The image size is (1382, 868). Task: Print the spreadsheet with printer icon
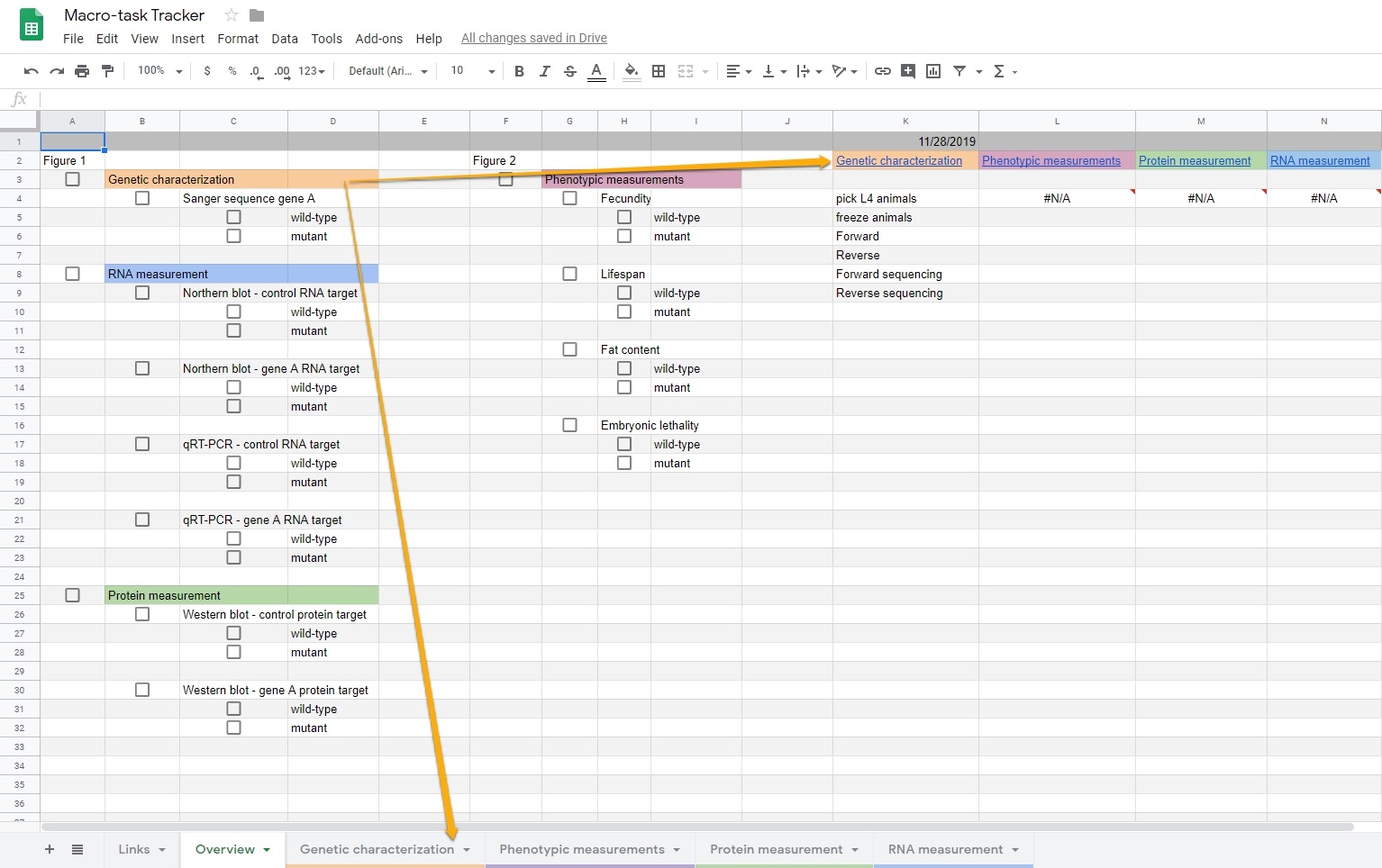(x=82, y=71)
